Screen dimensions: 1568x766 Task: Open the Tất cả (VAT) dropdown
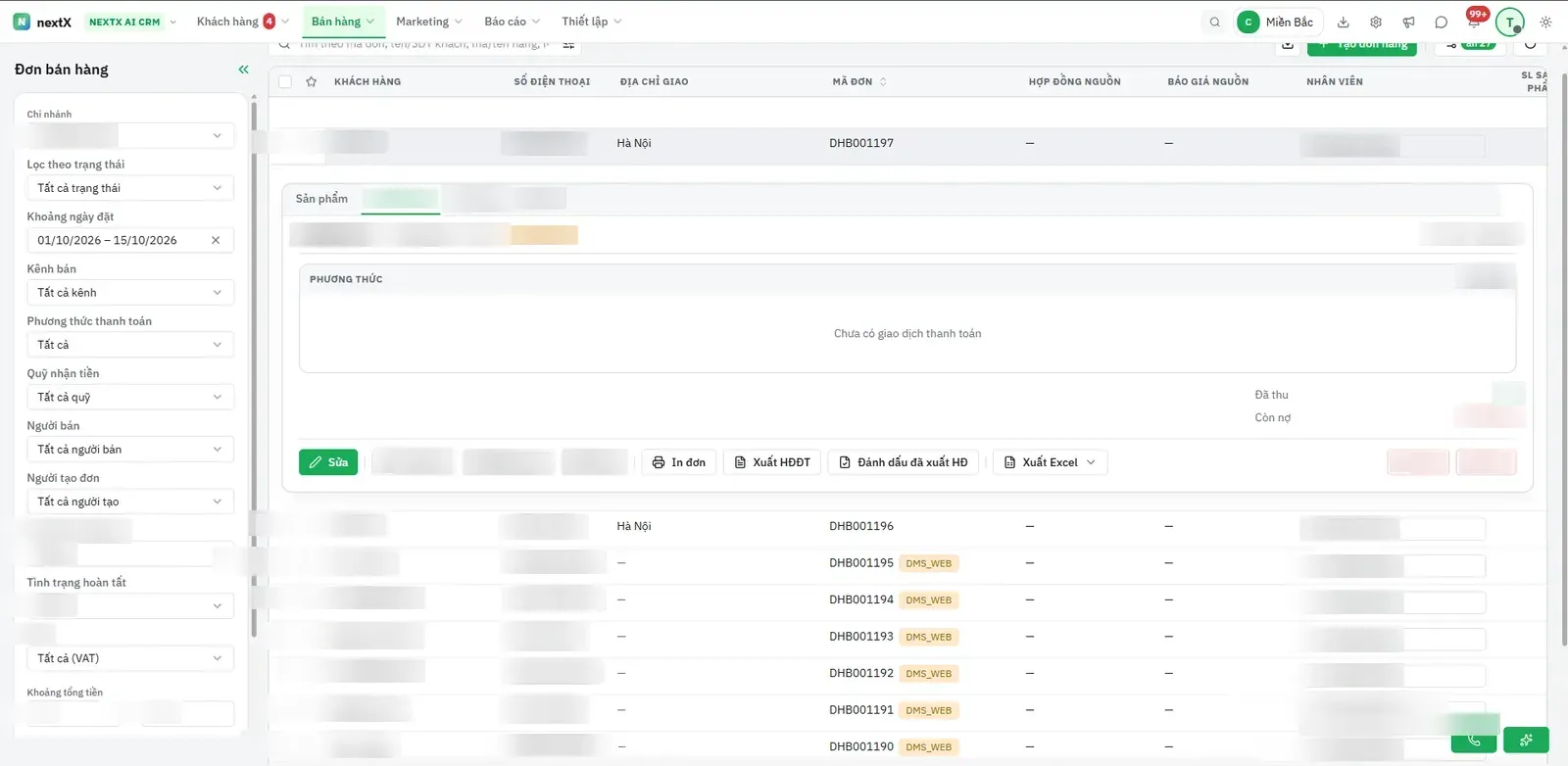(130, 658)
